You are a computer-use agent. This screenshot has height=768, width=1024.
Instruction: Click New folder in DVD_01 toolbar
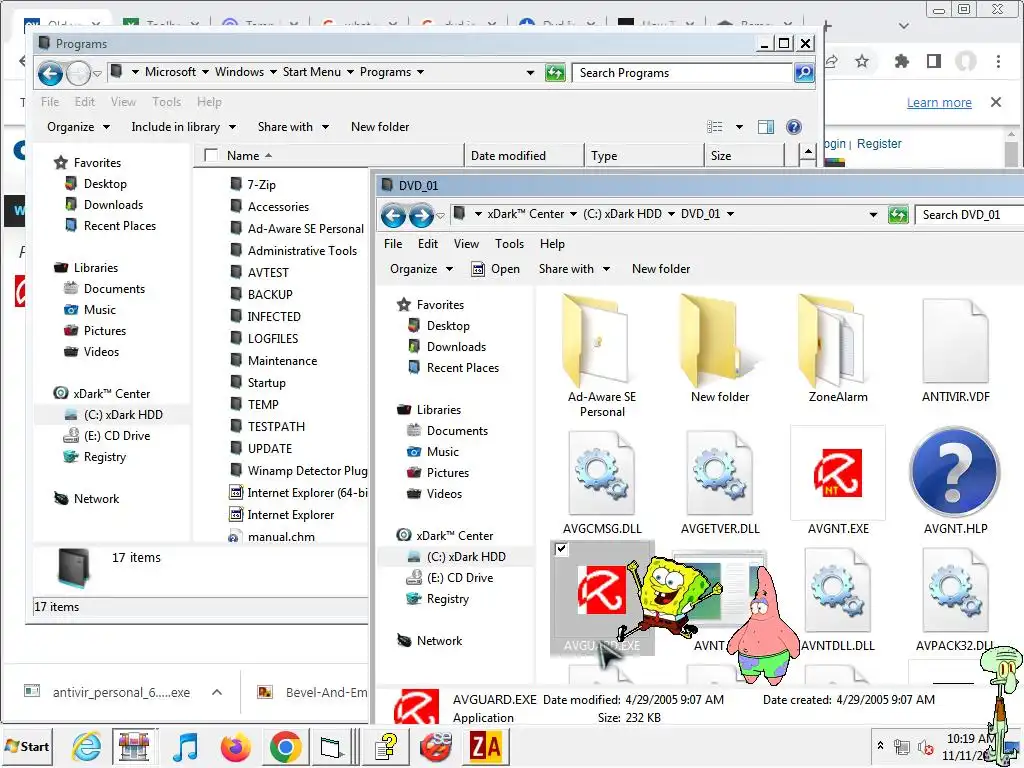(661, 269)
